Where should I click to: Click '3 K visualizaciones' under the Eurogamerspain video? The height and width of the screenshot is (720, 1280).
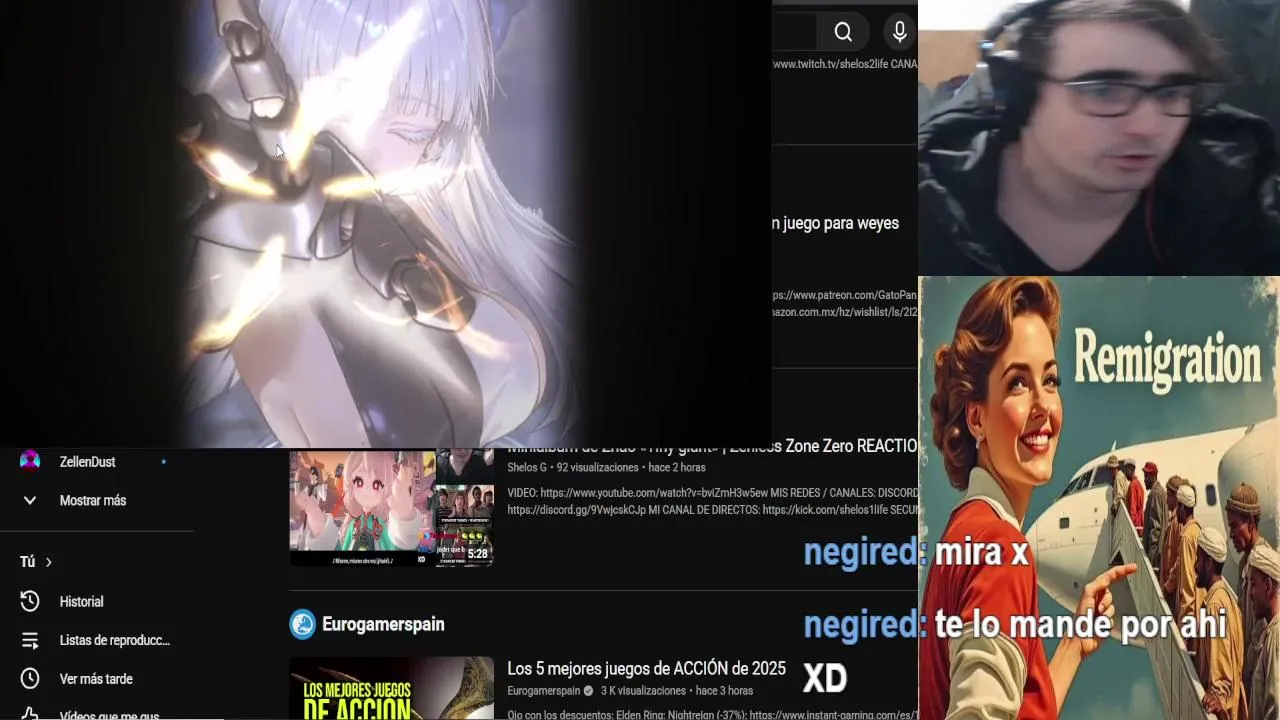[x=643, y=691]
